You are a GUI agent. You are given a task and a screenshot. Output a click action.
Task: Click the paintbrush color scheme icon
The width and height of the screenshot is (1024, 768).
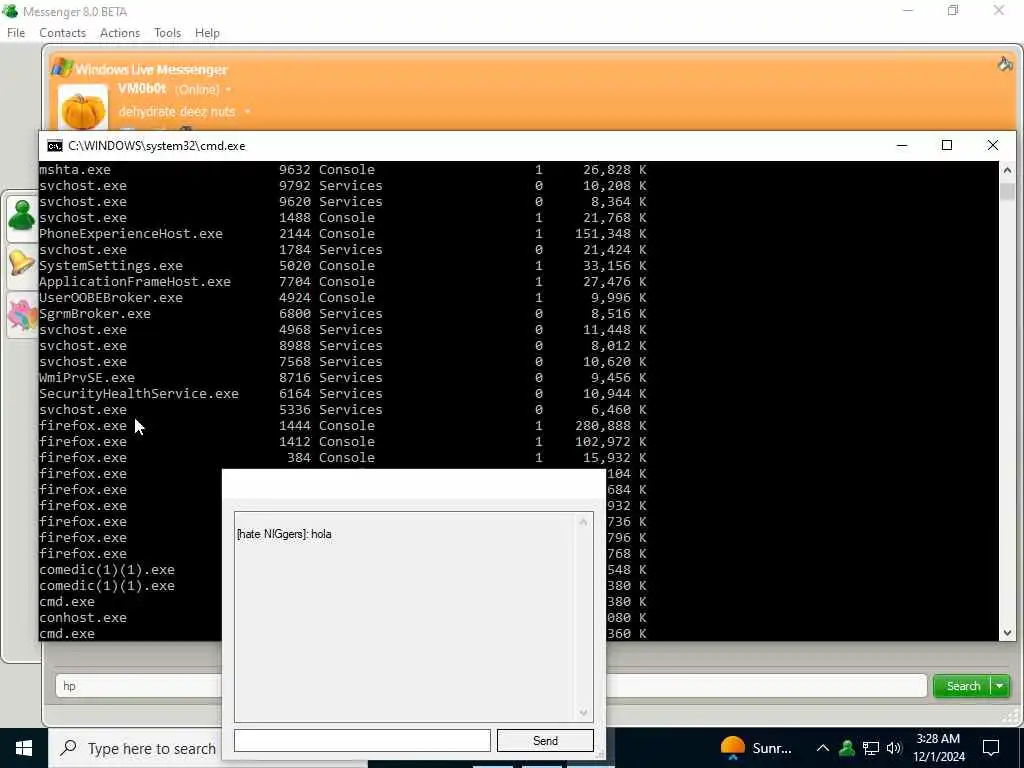[x=1004, y=64]
